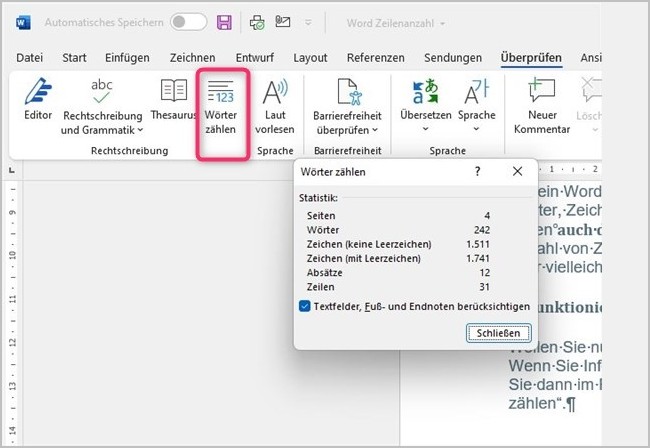
Task: Close the Wörter zählen dialog with X
Action: pyautogui.click(x=517, y=172)
